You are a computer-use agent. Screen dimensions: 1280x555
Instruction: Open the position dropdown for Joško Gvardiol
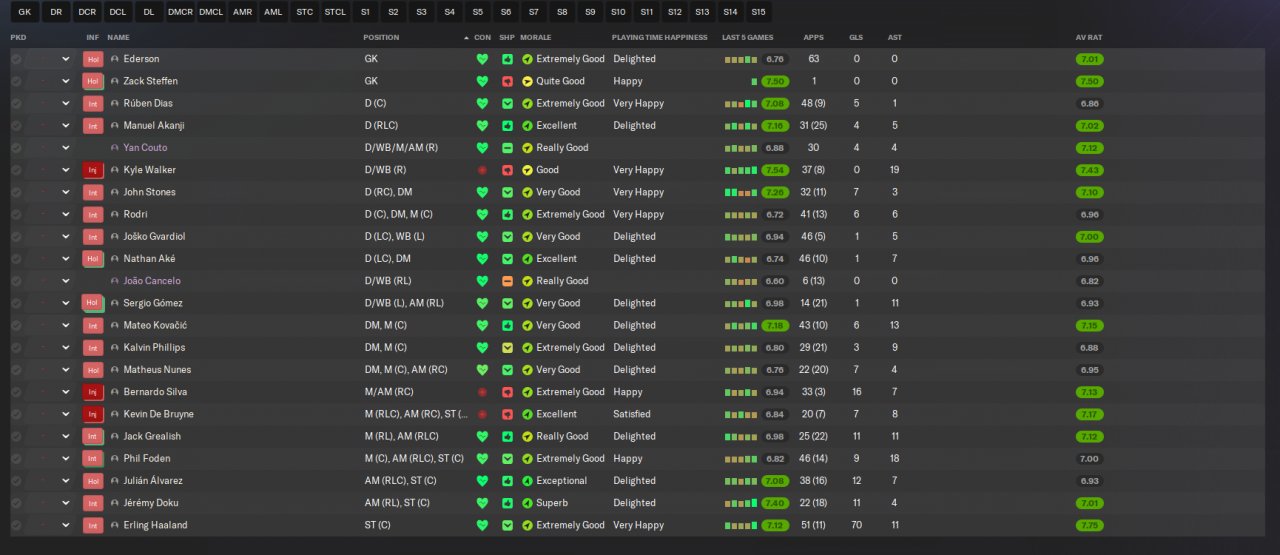click(x=66, y=237)
